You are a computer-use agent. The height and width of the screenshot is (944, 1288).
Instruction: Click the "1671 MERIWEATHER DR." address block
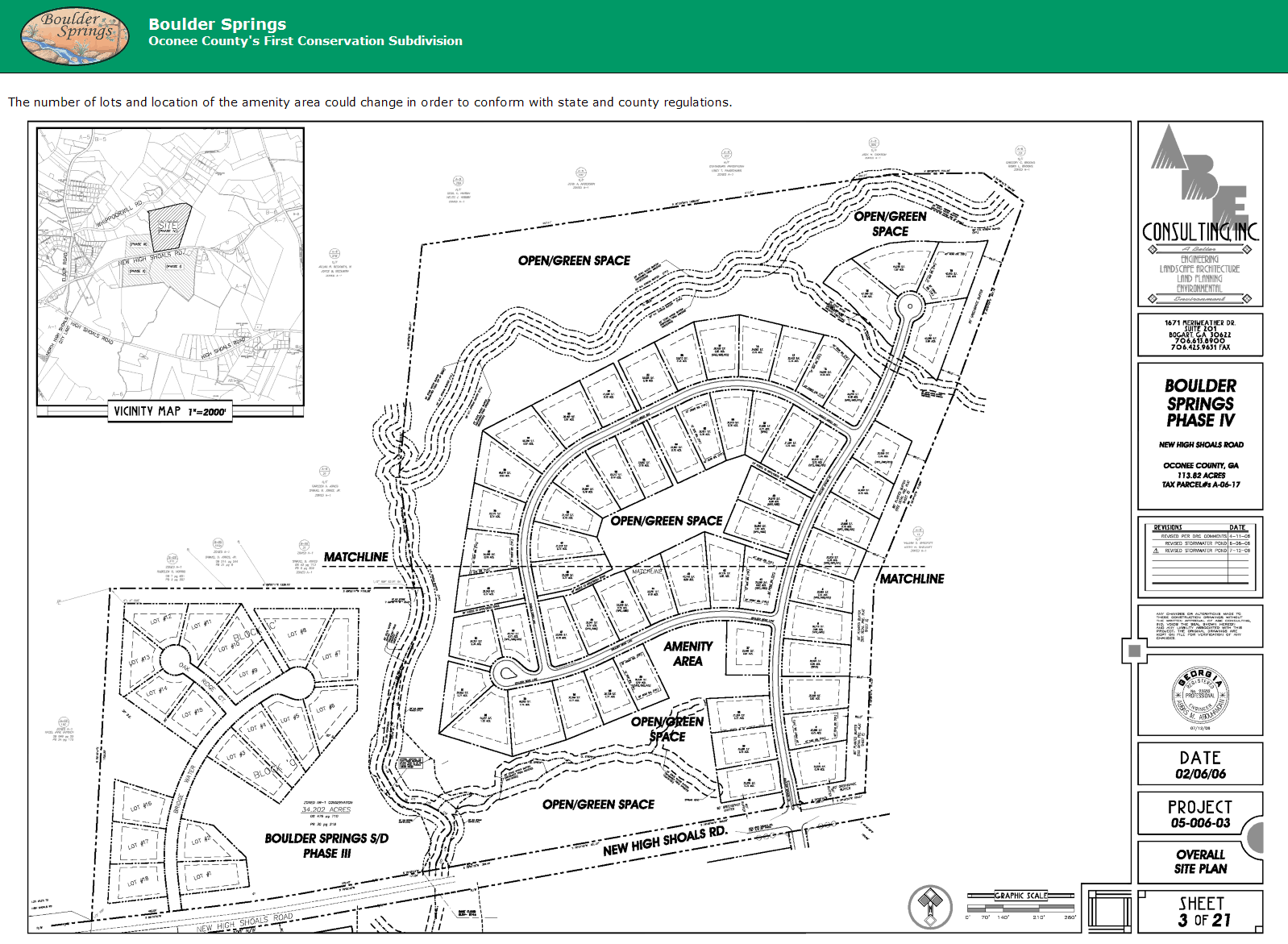[1200, 335]
